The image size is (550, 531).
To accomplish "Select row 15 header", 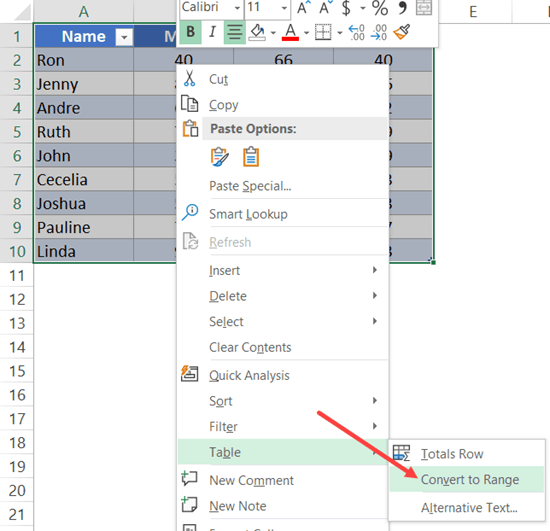I will click(x=17, y=371).
